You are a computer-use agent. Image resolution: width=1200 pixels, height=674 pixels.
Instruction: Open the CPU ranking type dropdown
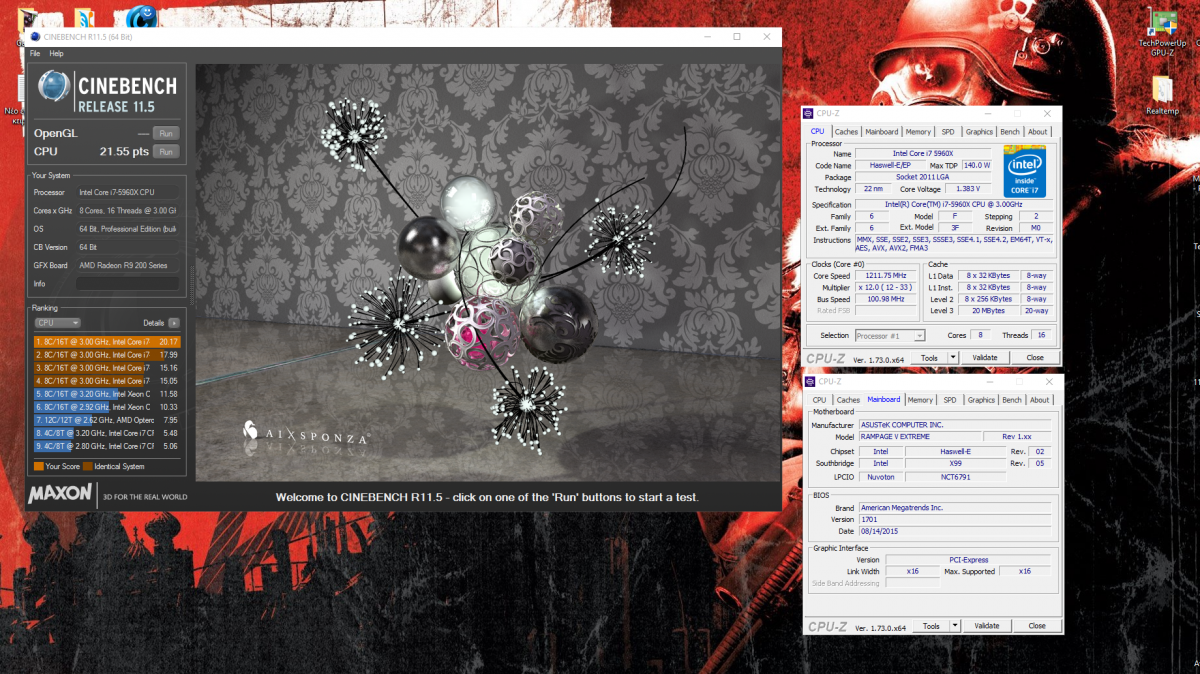point(58,323)
